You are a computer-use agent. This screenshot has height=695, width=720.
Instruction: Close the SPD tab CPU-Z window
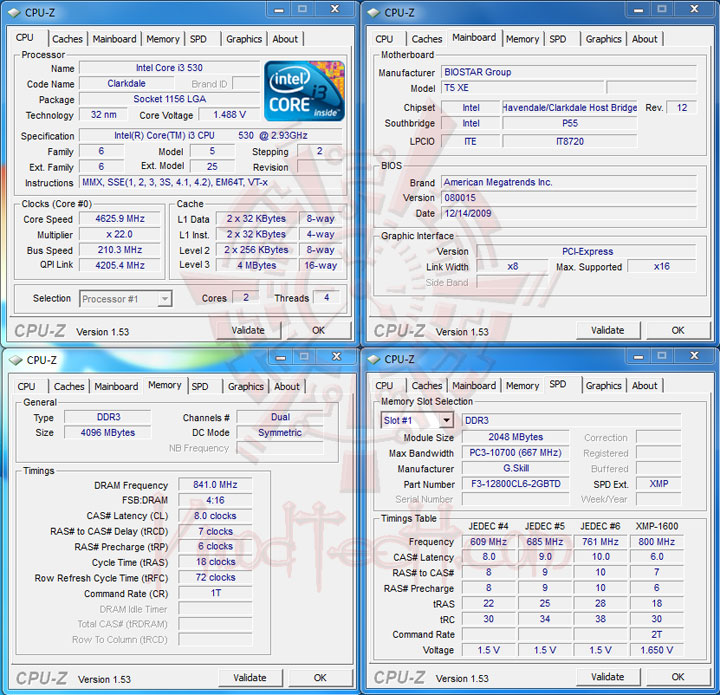pos(695,356)
